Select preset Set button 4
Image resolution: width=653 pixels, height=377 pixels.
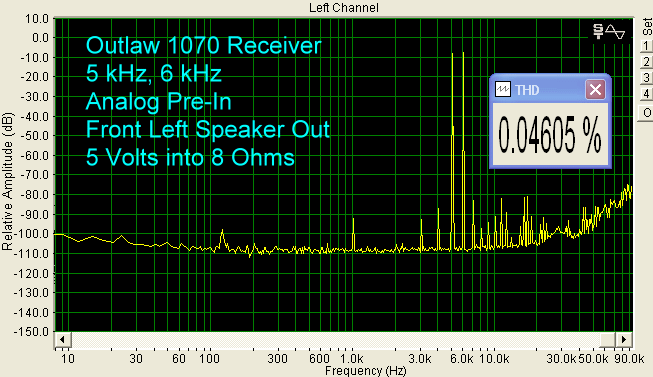click(x=646, y=93)
